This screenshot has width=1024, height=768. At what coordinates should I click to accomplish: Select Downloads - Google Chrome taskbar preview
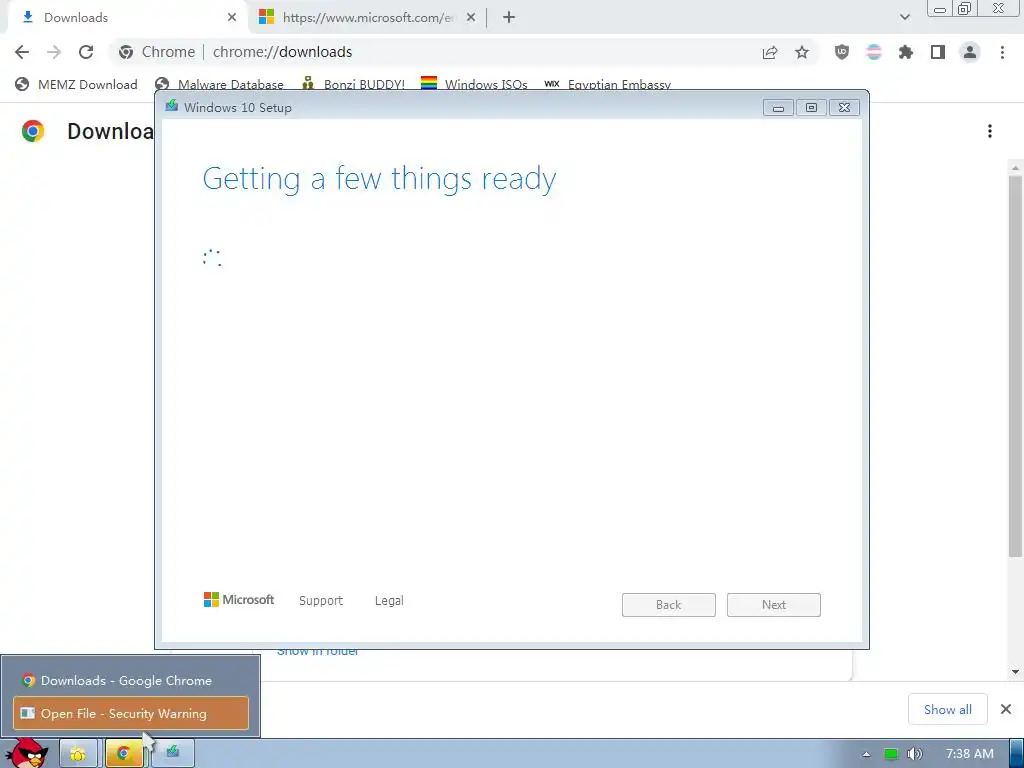click(131, 680)
